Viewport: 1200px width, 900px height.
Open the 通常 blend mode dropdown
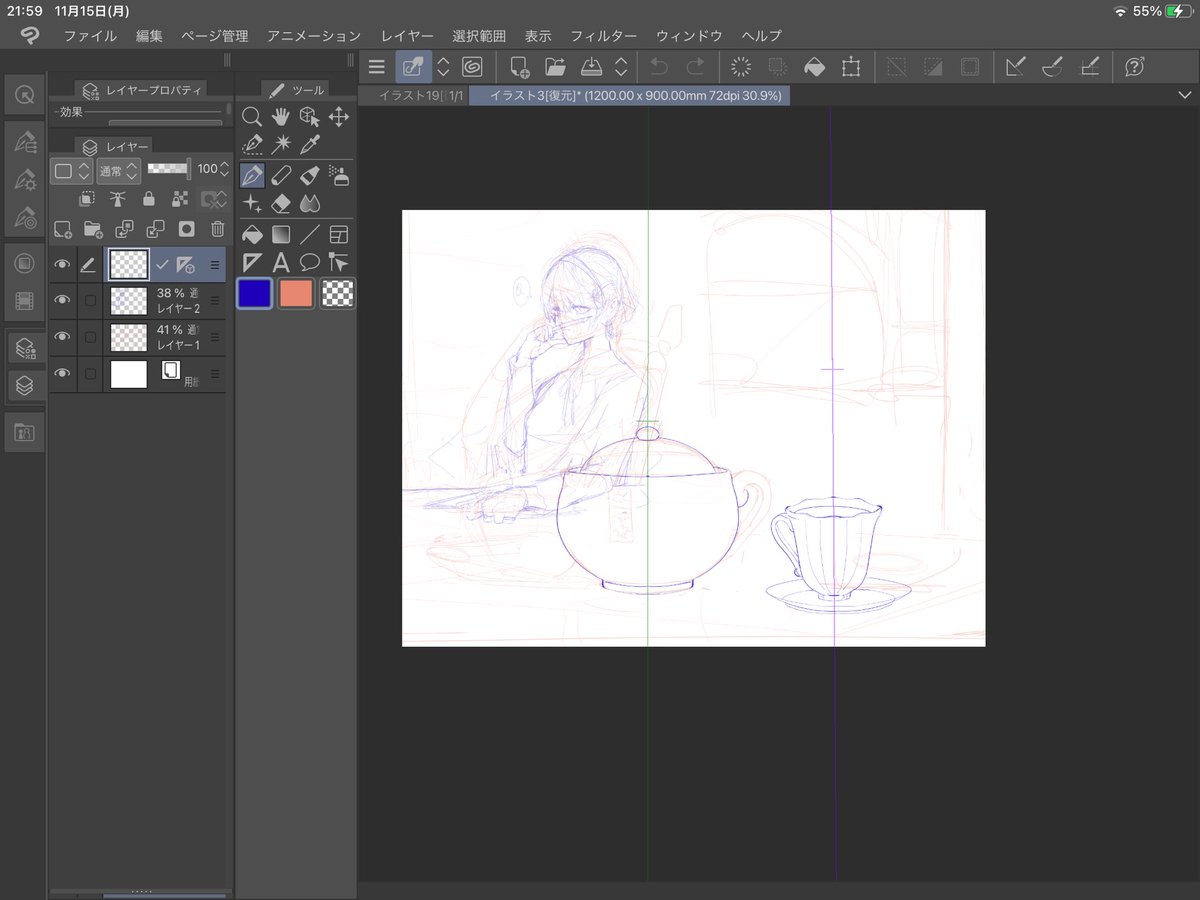pyautogui.click(x=118, y=170)
